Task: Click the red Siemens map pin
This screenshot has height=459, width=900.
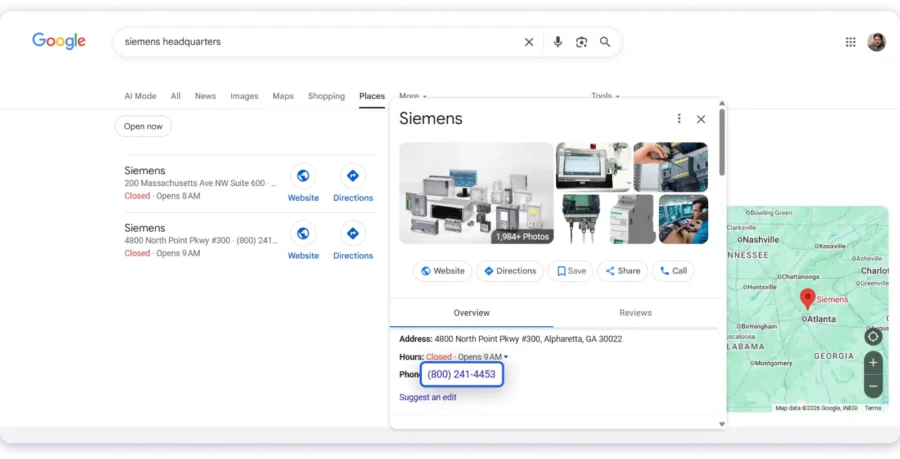Action: (808, 299)
